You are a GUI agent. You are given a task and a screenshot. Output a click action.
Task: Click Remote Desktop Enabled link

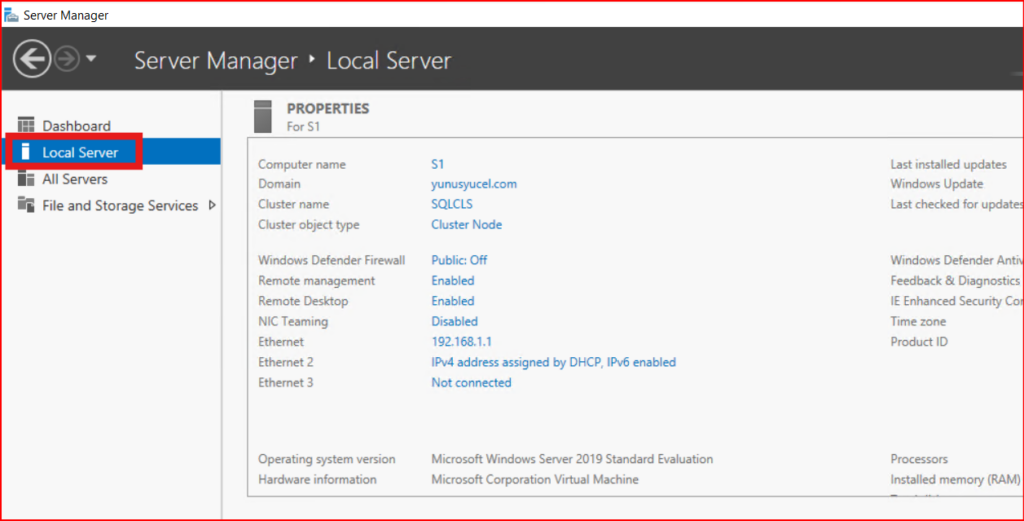[x=453, y=301]
